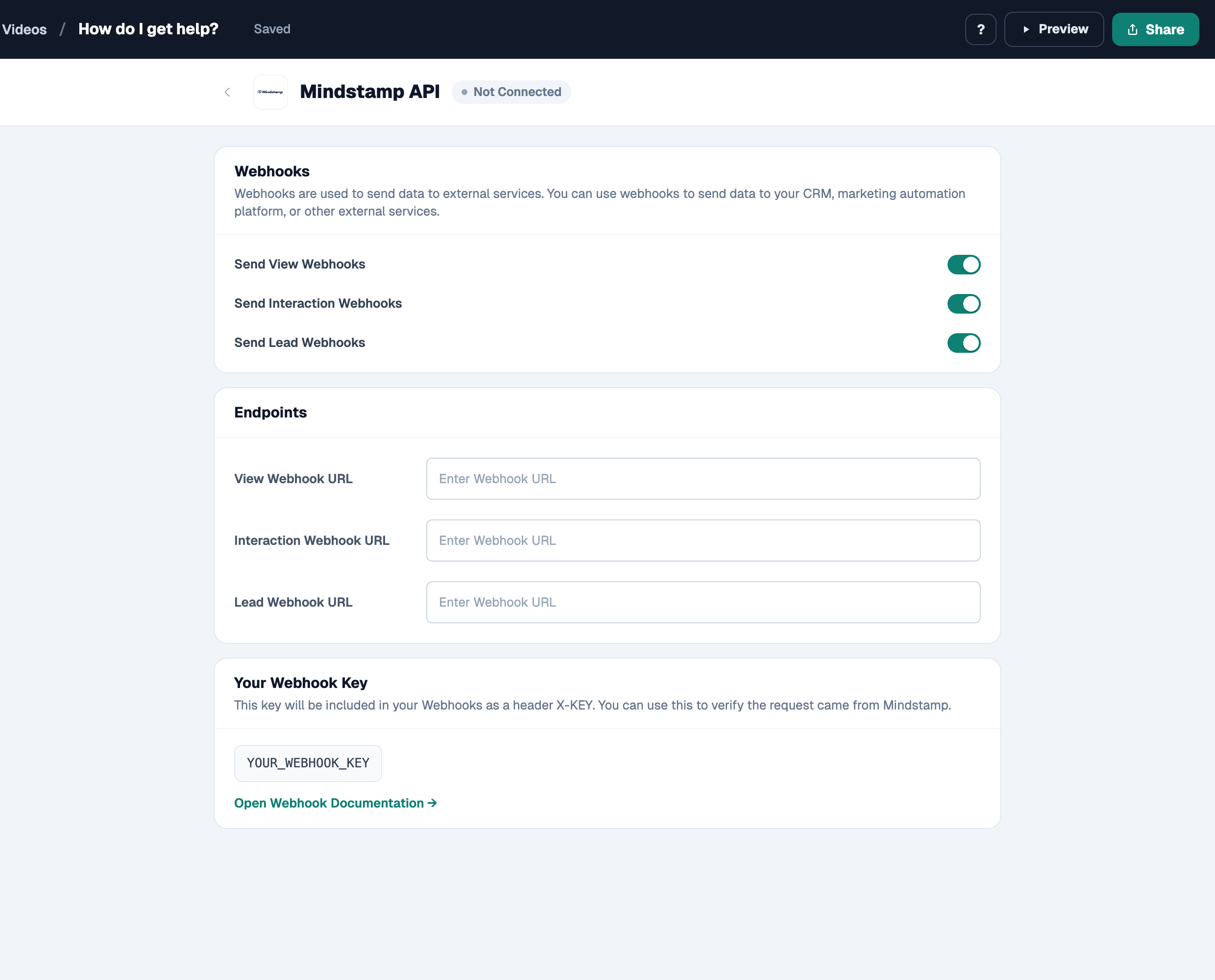The width and height of the screenshot is (1215, 980).
Task: Click 'Lead Webhook URL' label
Action: point(293,602)
